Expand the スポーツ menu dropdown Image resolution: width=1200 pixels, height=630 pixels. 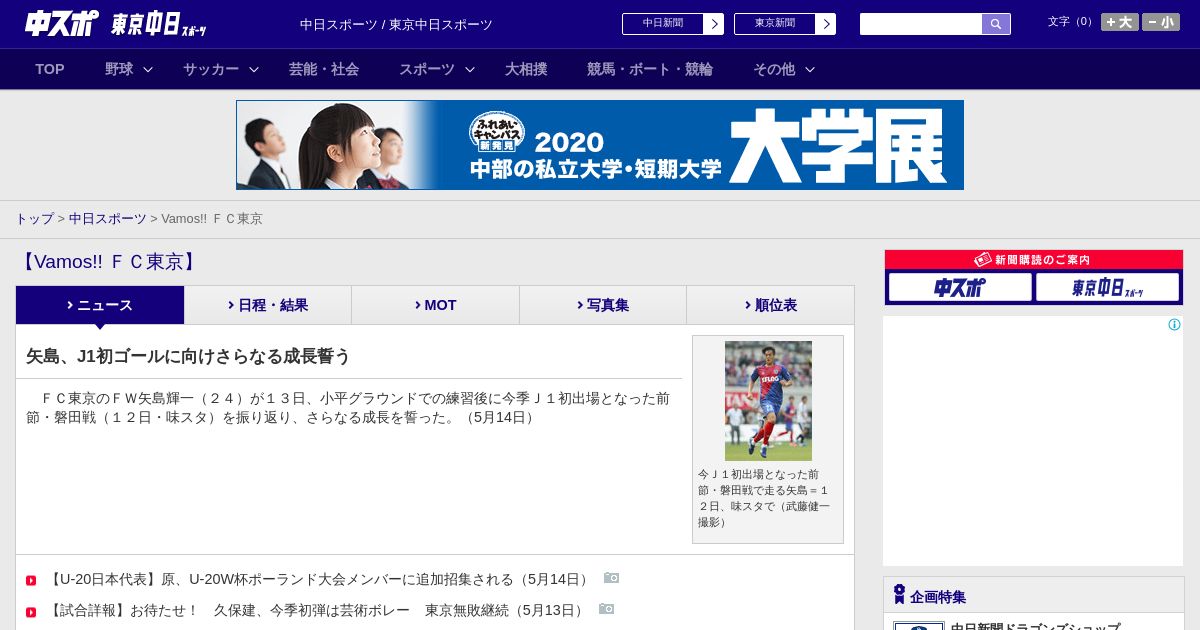pyautogui.click(x=437, y=69)
